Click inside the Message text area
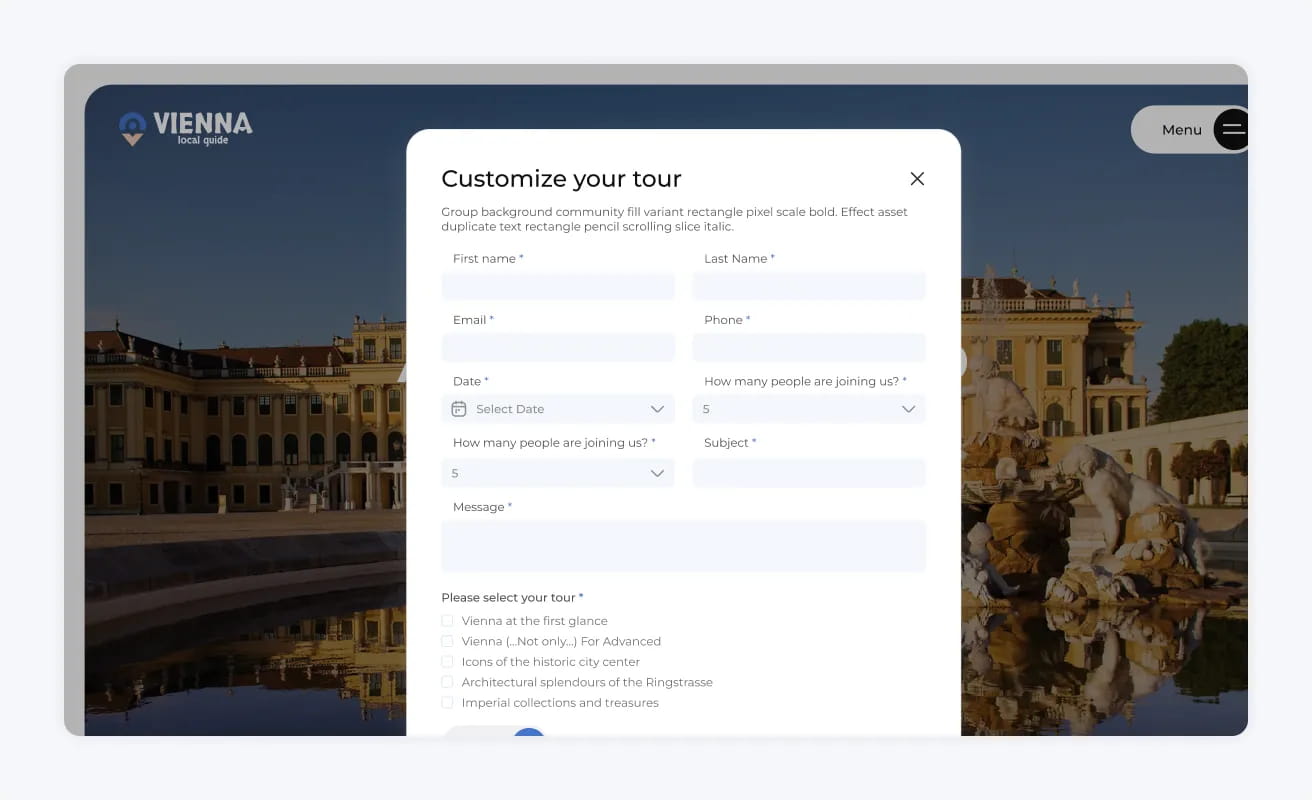The height and width of the screenshot is (800, 1312). [x=683, y=546]
